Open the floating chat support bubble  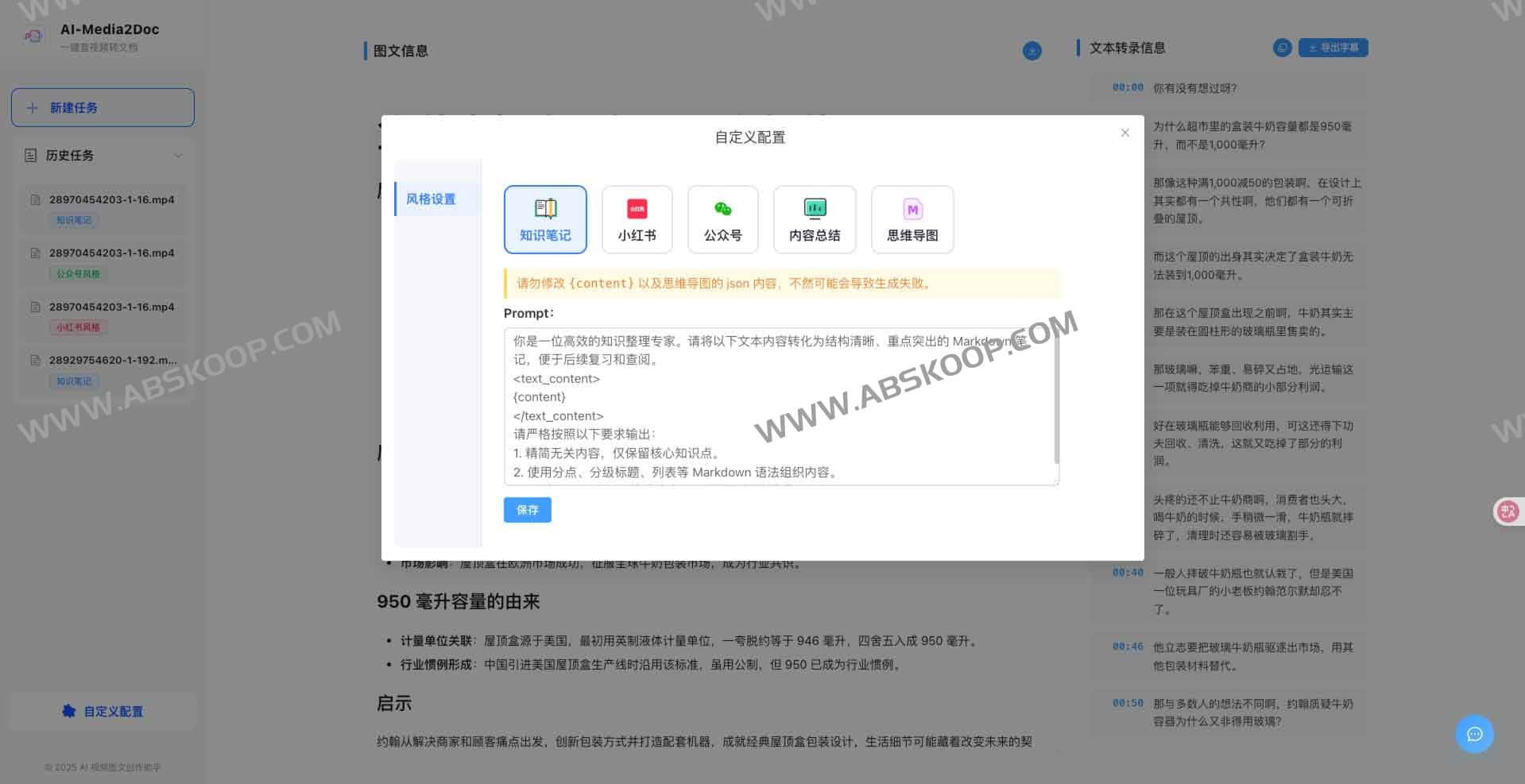tap(1474, 734)
